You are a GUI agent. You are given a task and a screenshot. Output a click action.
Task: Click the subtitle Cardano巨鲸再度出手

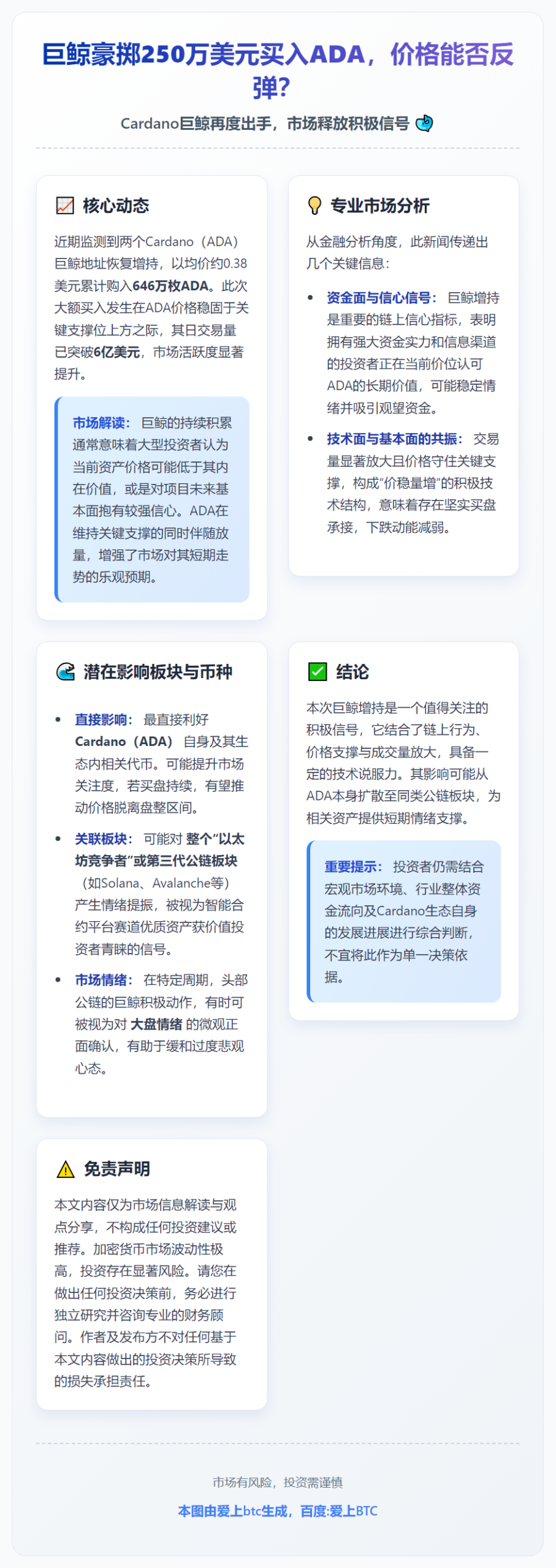pos(196,123)
